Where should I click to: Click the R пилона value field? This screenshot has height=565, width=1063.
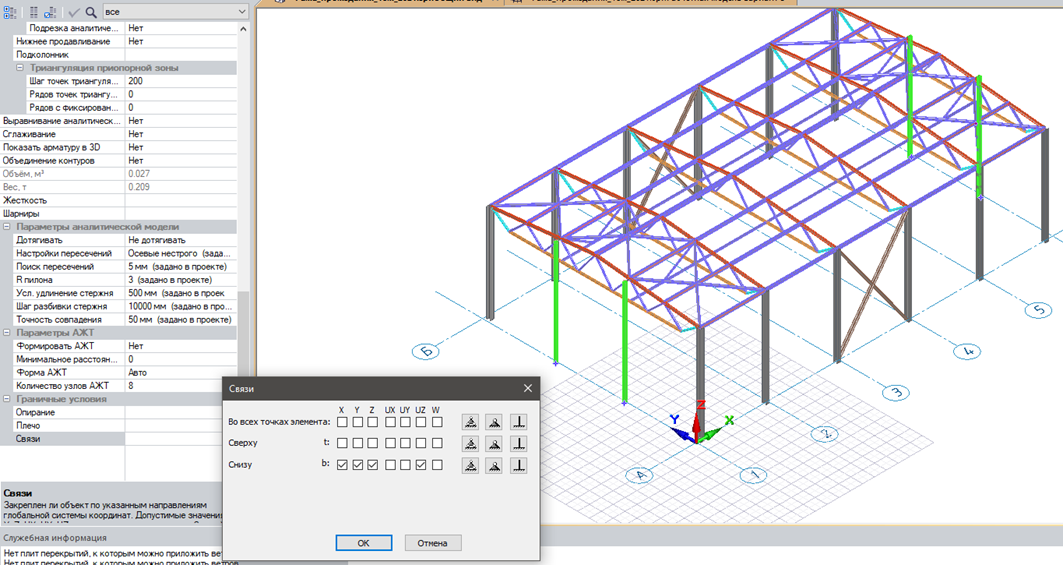click(x=180, y=279)
